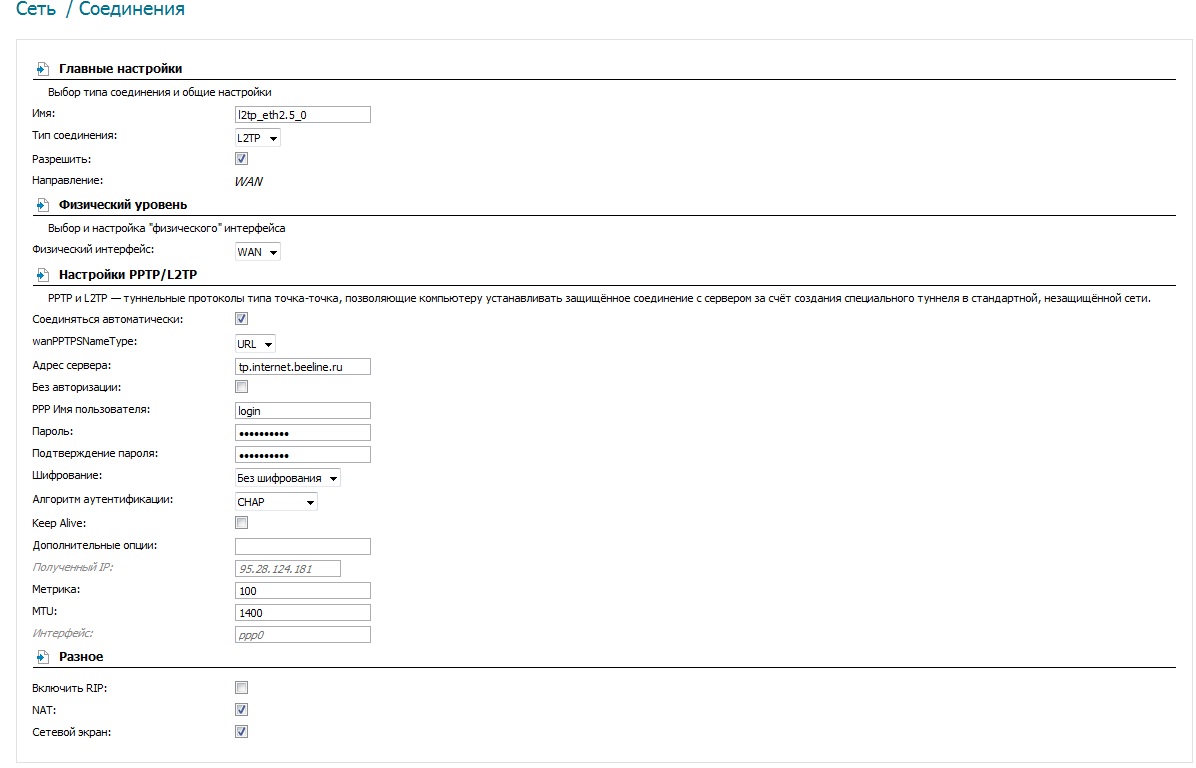The height and width of the screenshot is (768, 1196).
Task: Open the Алгоритм аутентификации CHAP dropdown
Action: click(276, 502)
